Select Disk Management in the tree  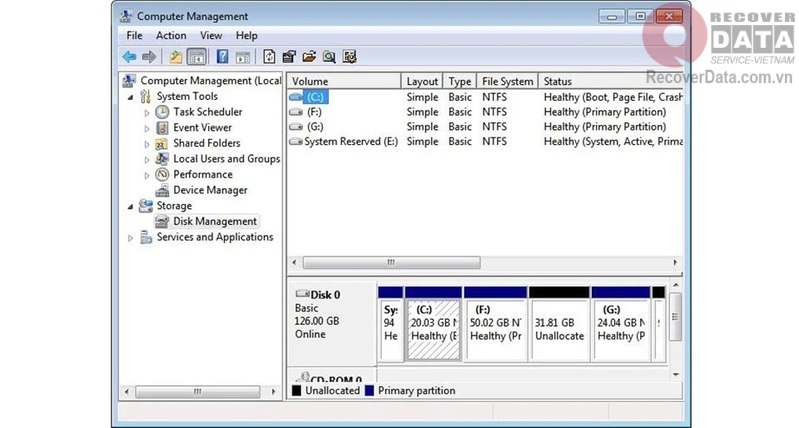point(215,221)
